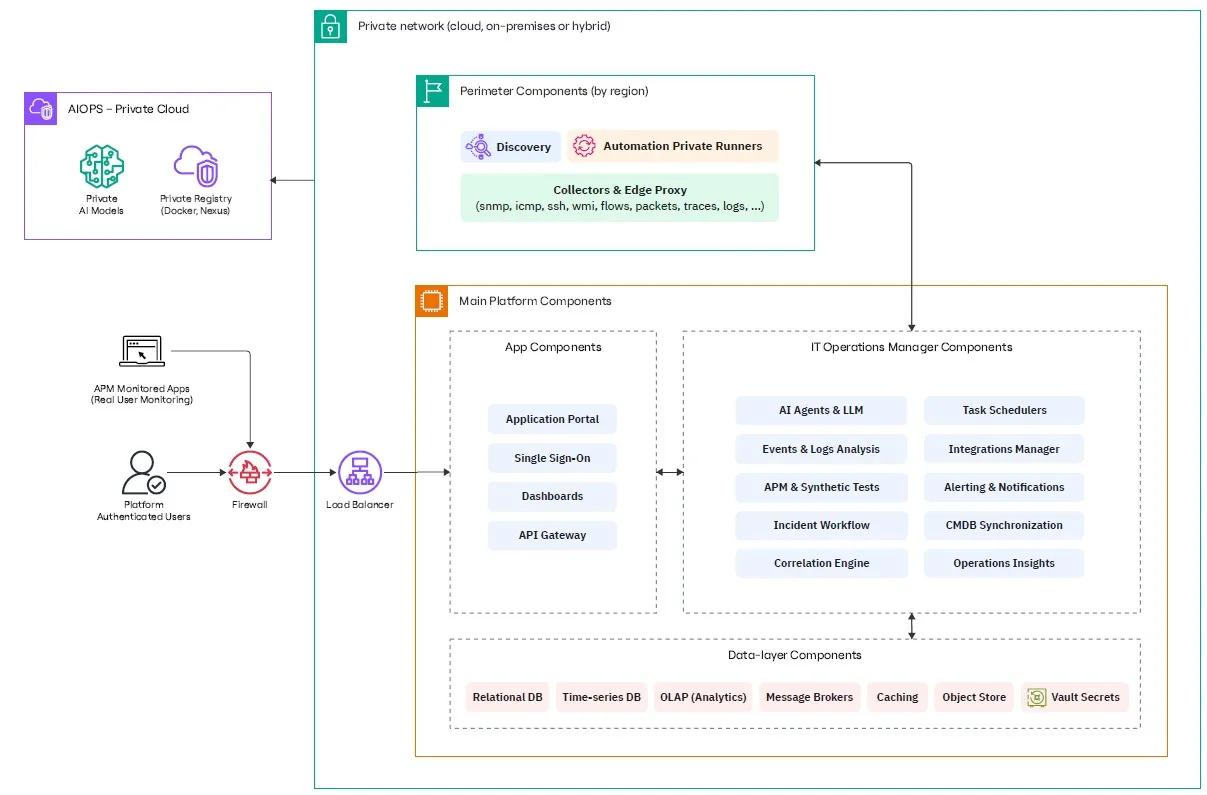
Task: Open the Incident Workflow component
Action: [x=821, y=525]
